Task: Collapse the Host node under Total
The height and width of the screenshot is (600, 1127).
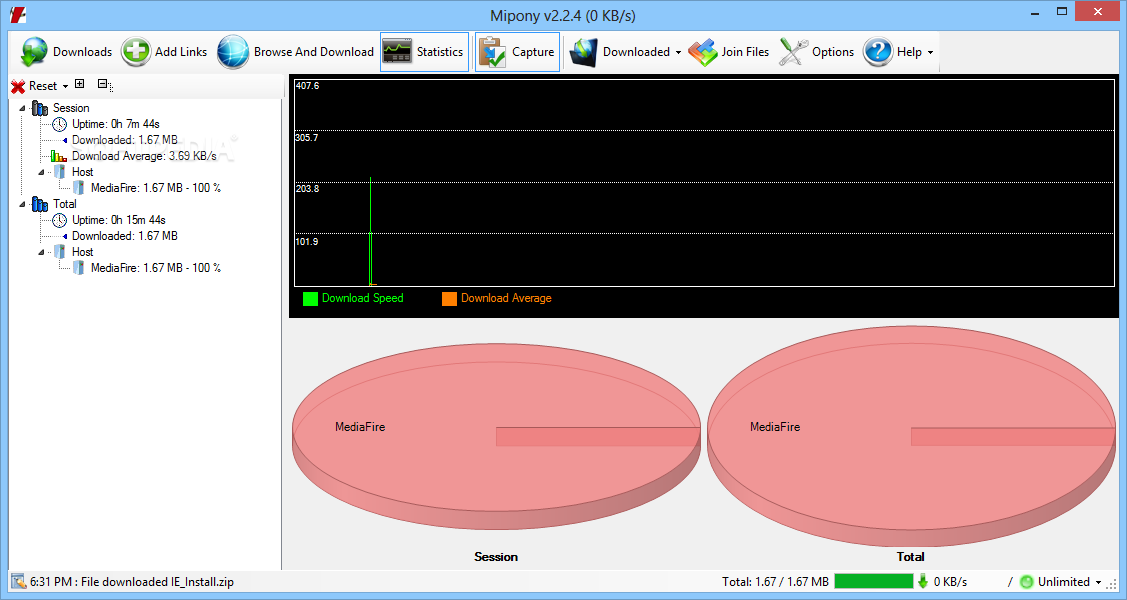Action: coord(41,252)
